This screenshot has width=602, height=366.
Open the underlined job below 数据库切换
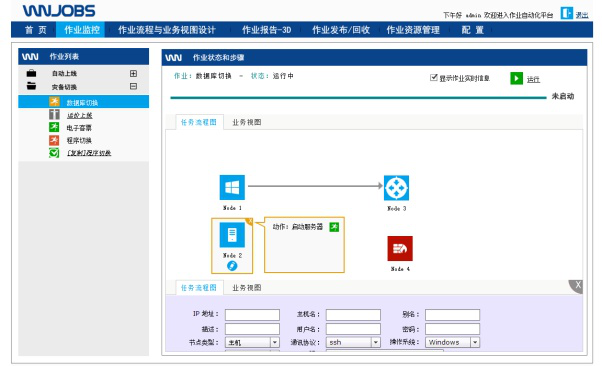click(x=79, y=115)
